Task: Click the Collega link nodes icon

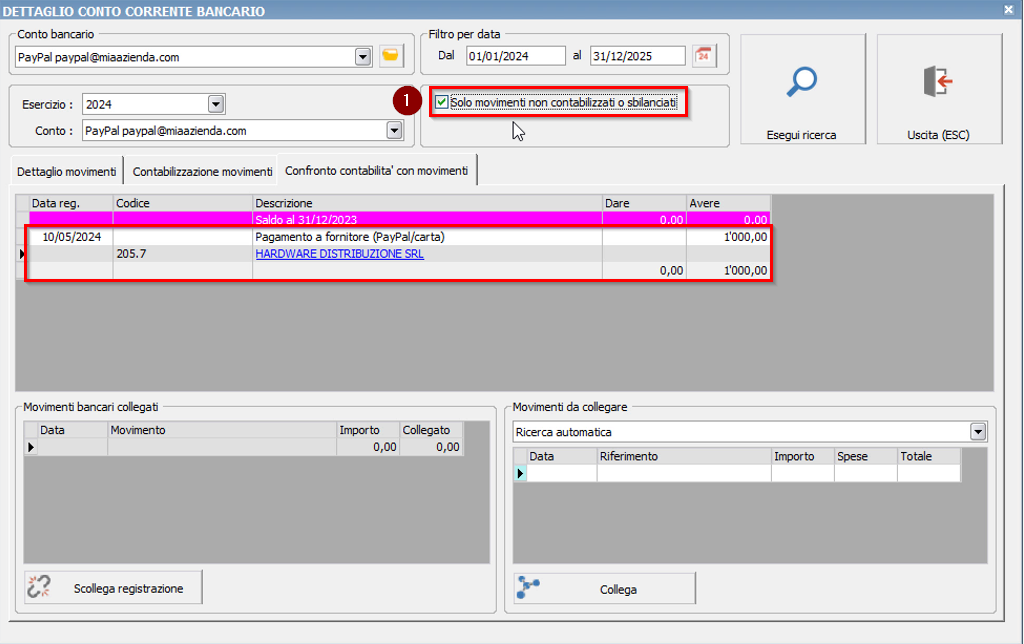Action: coord(529,589)
